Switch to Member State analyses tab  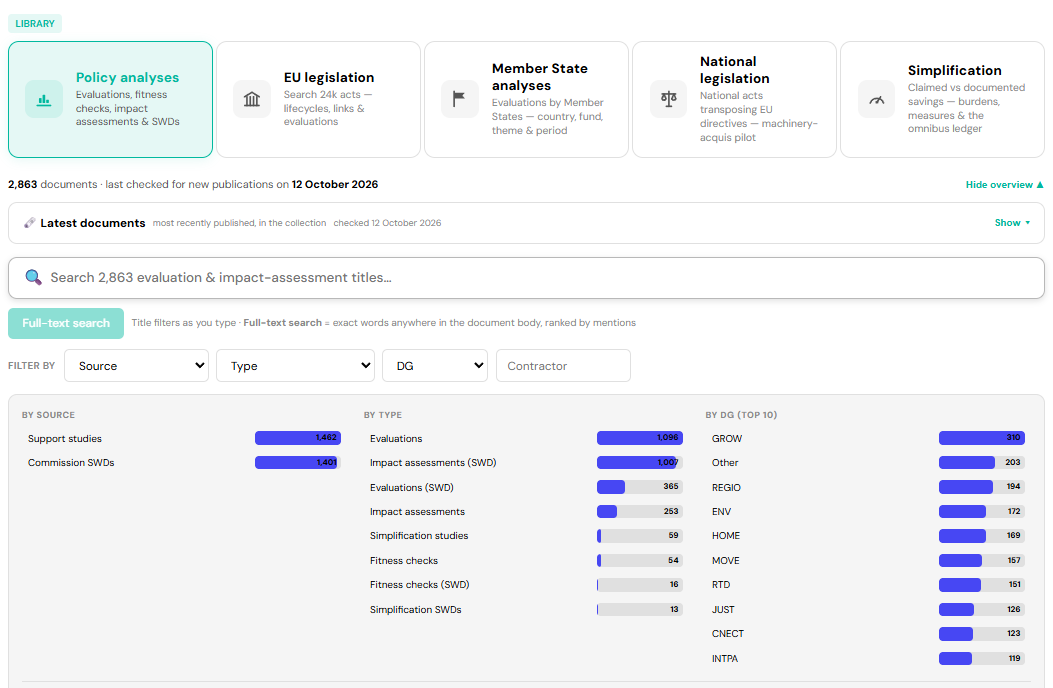click(526, 99)
